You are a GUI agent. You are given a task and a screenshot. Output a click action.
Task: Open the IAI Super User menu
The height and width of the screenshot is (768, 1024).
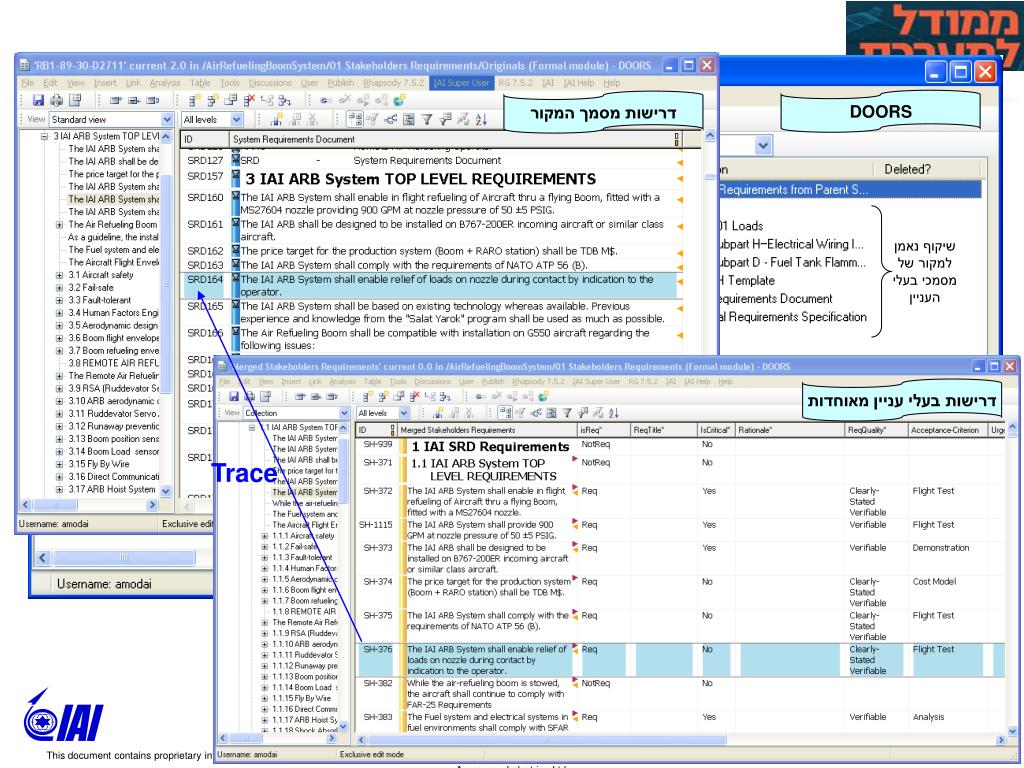(461, 83)
